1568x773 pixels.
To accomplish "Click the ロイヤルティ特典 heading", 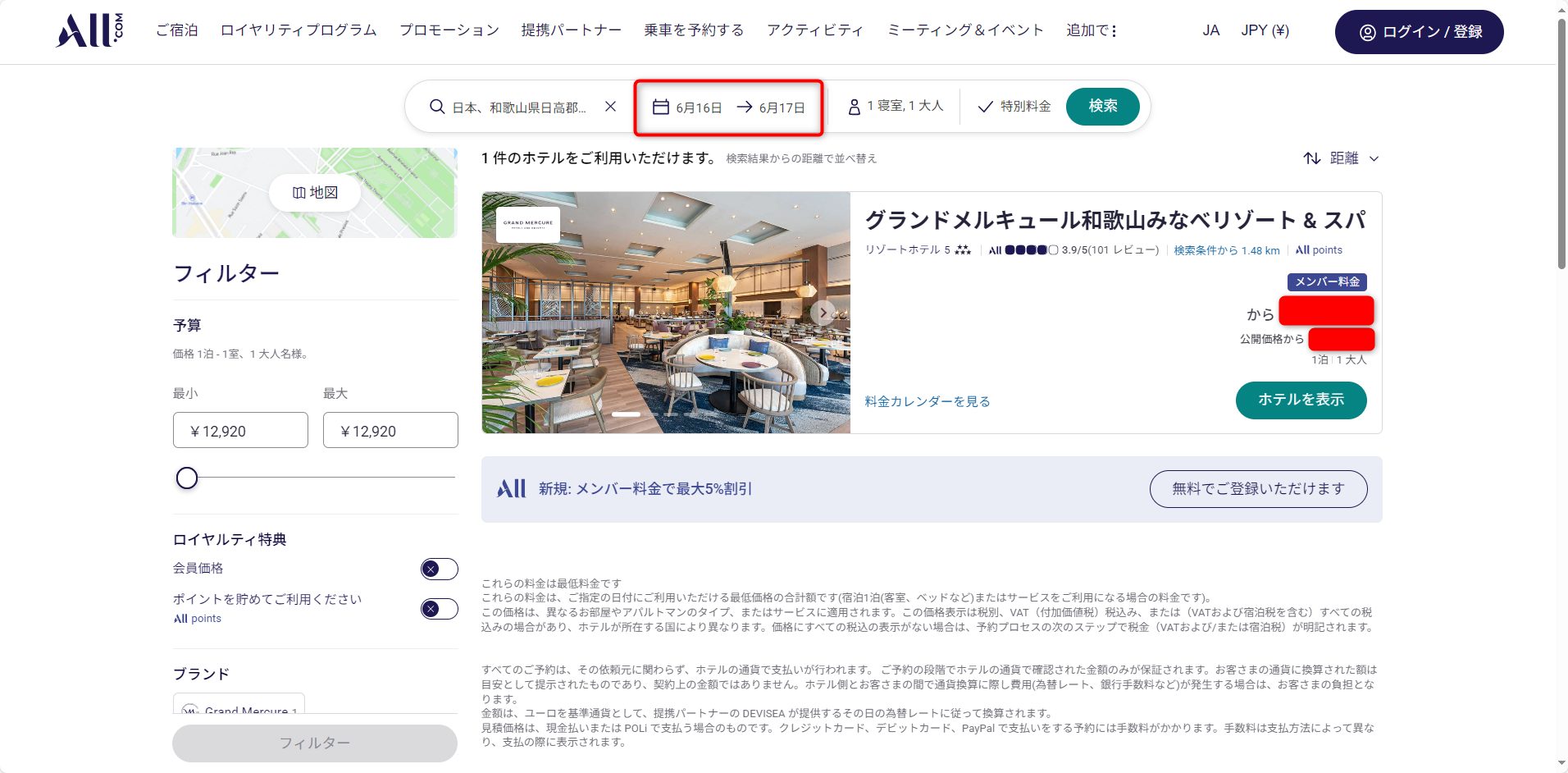I will point(230,539).
